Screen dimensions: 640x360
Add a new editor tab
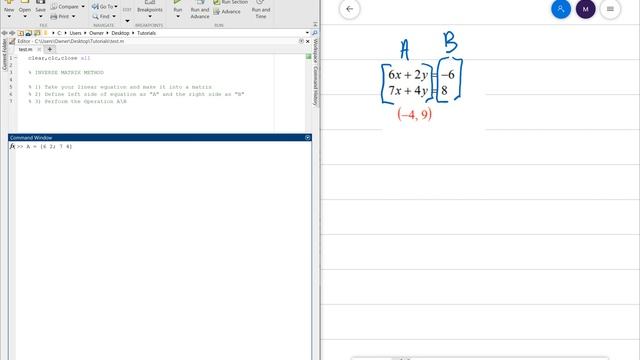(x=50, y=49)
